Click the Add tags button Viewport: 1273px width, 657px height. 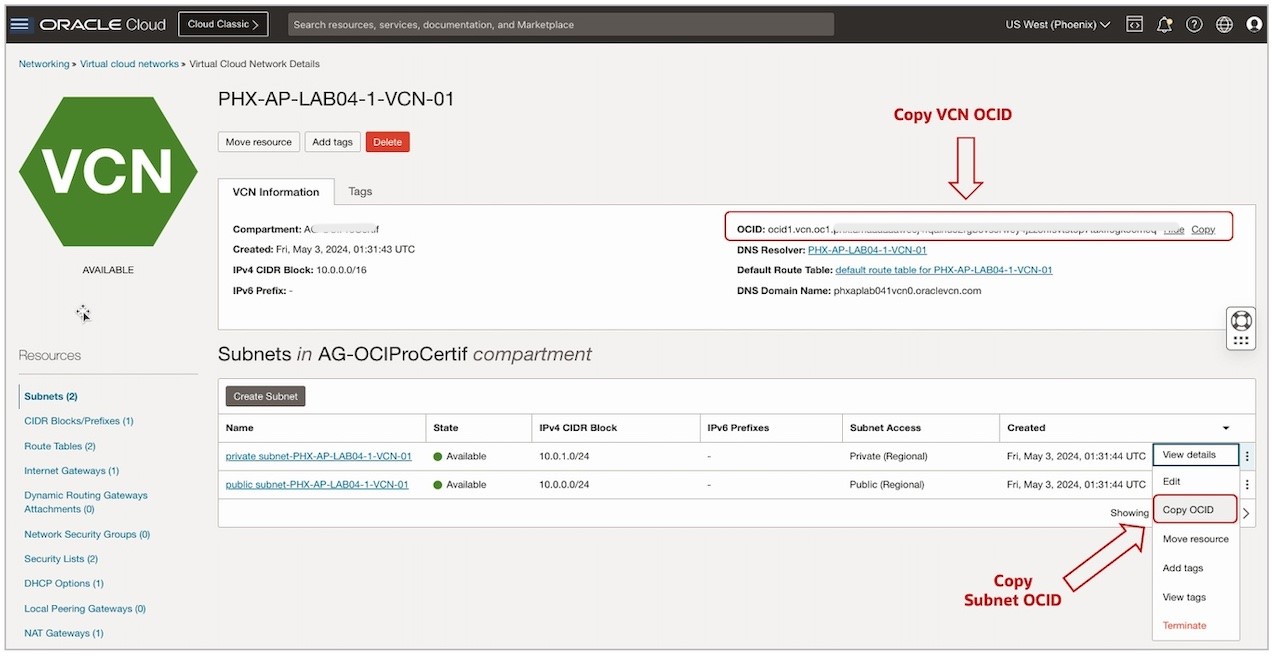click(333, 142)
